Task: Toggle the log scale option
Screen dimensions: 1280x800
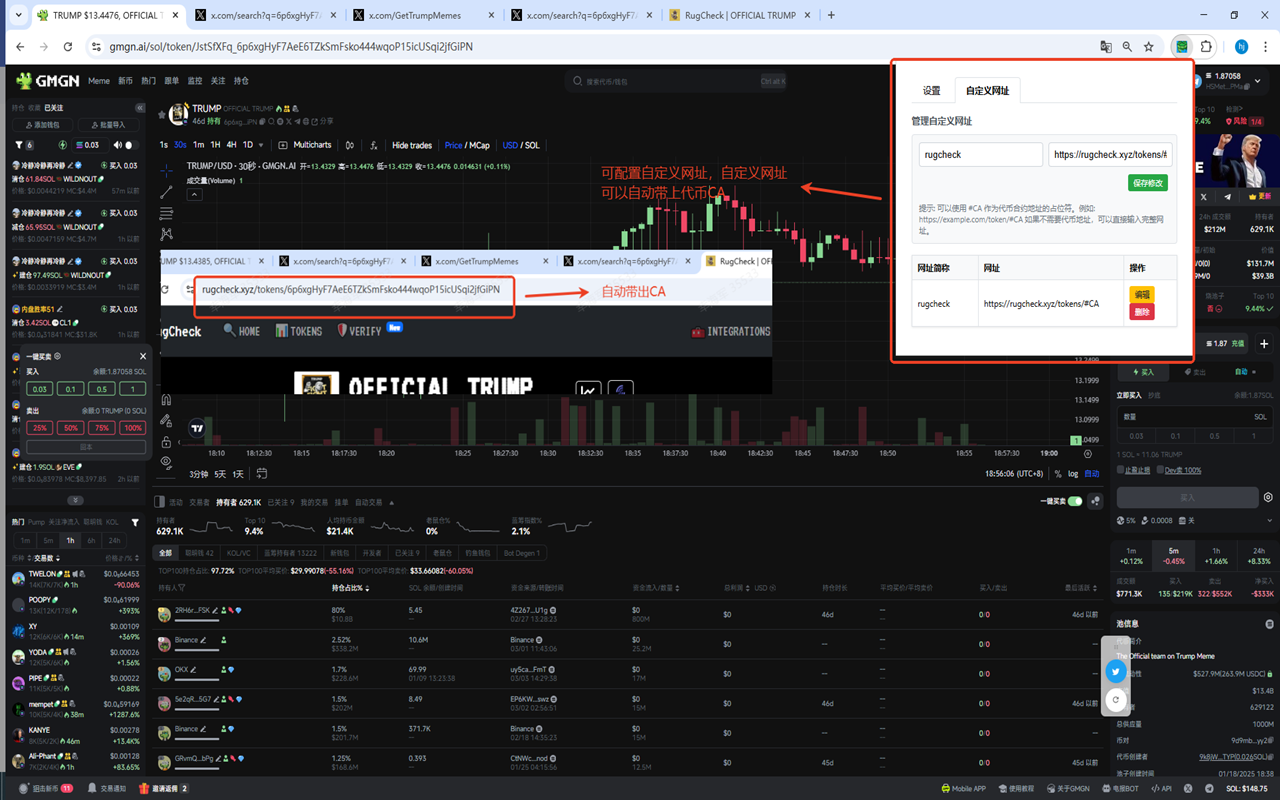Action: click(x=1073, y=474)
